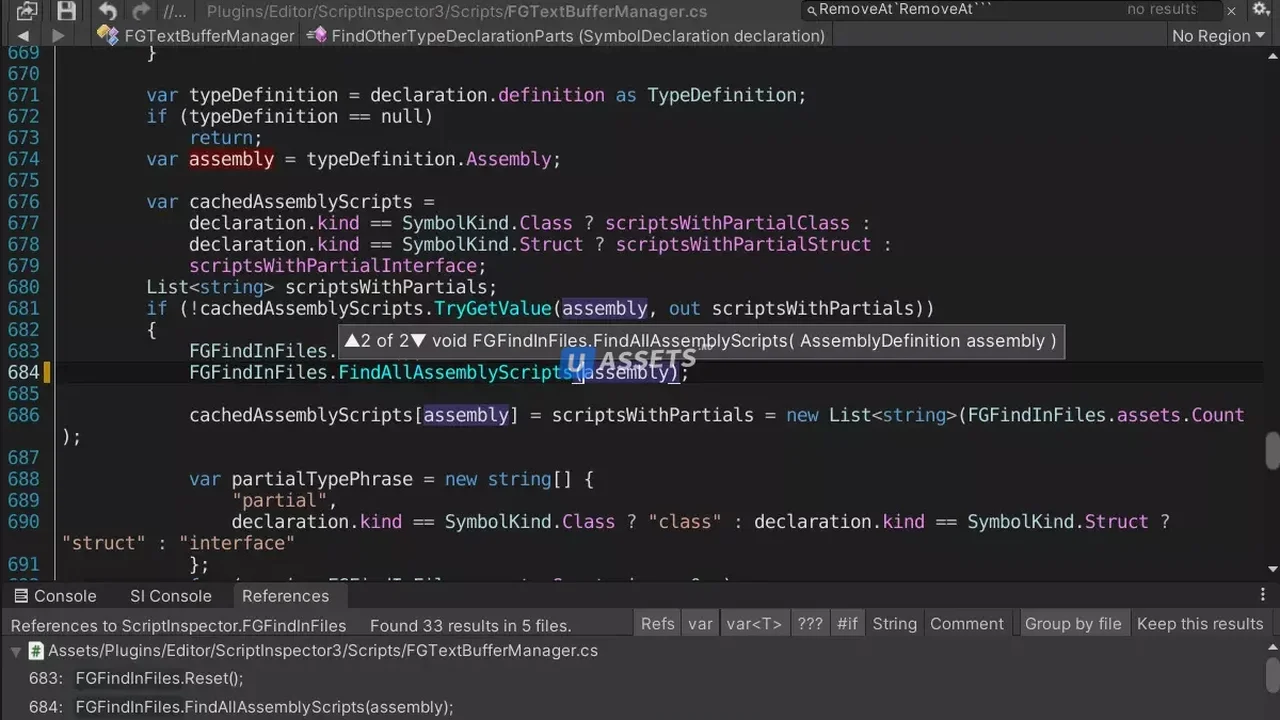
Task: Click "References to ScriptInspector.FGFindInFiles" label
Action: [x=178, y=626]
